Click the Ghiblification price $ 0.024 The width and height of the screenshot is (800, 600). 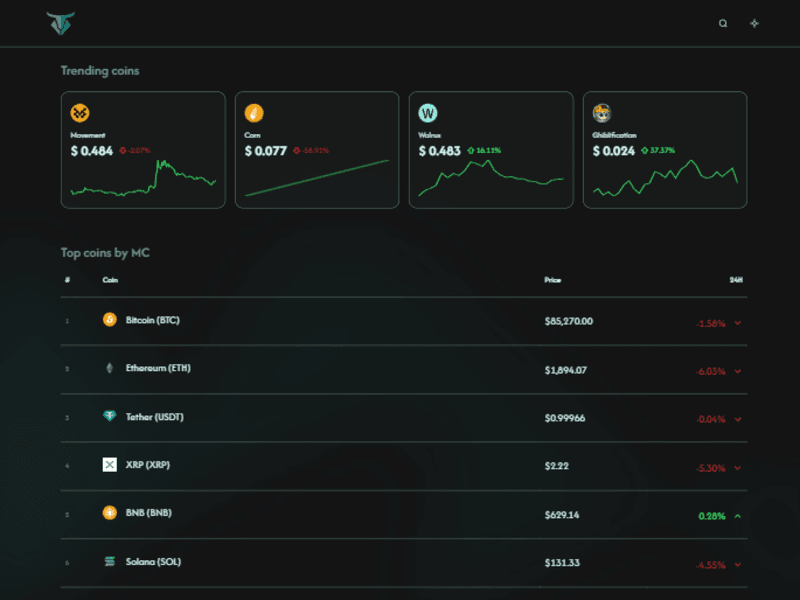614,151
